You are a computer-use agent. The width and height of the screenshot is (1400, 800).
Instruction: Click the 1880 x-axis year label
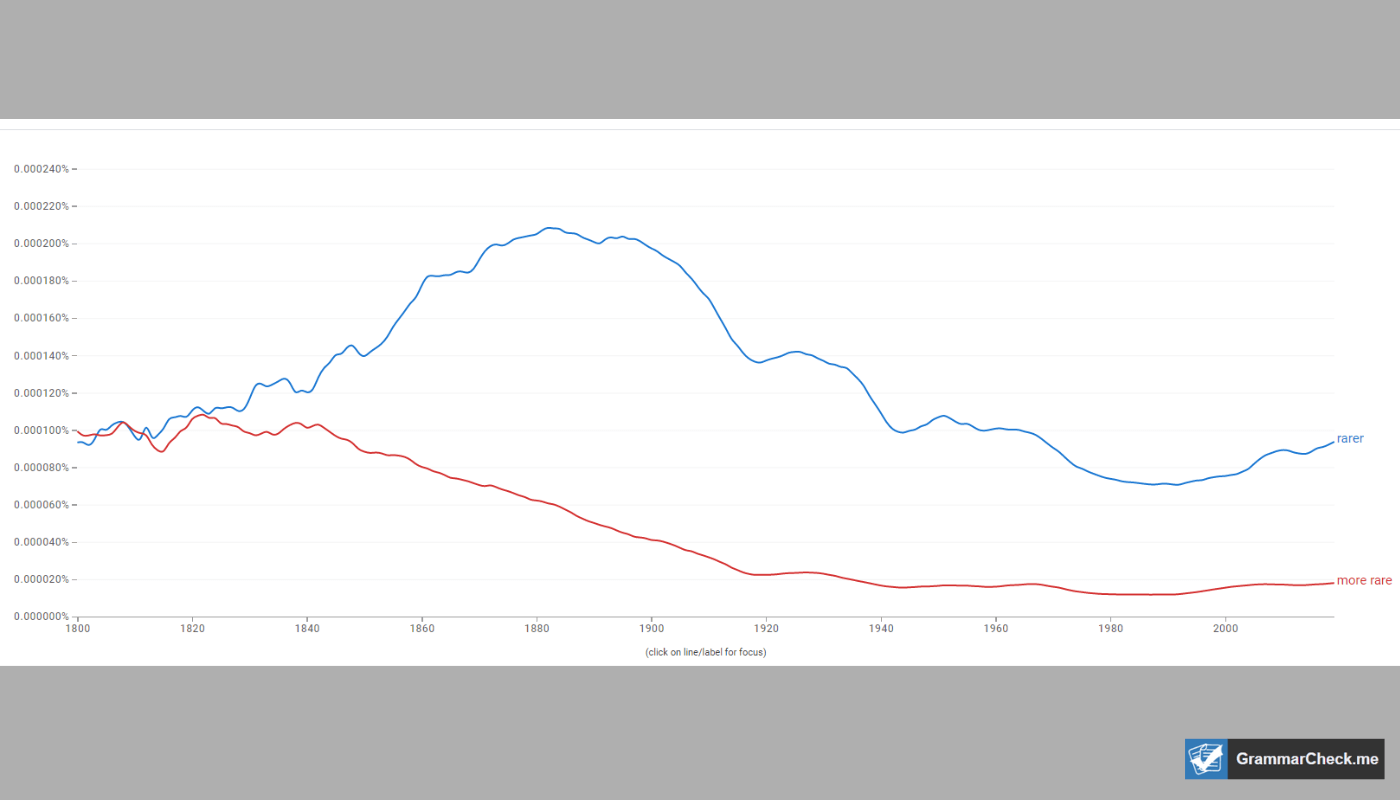pyautogui.click(x=537, y=629)
